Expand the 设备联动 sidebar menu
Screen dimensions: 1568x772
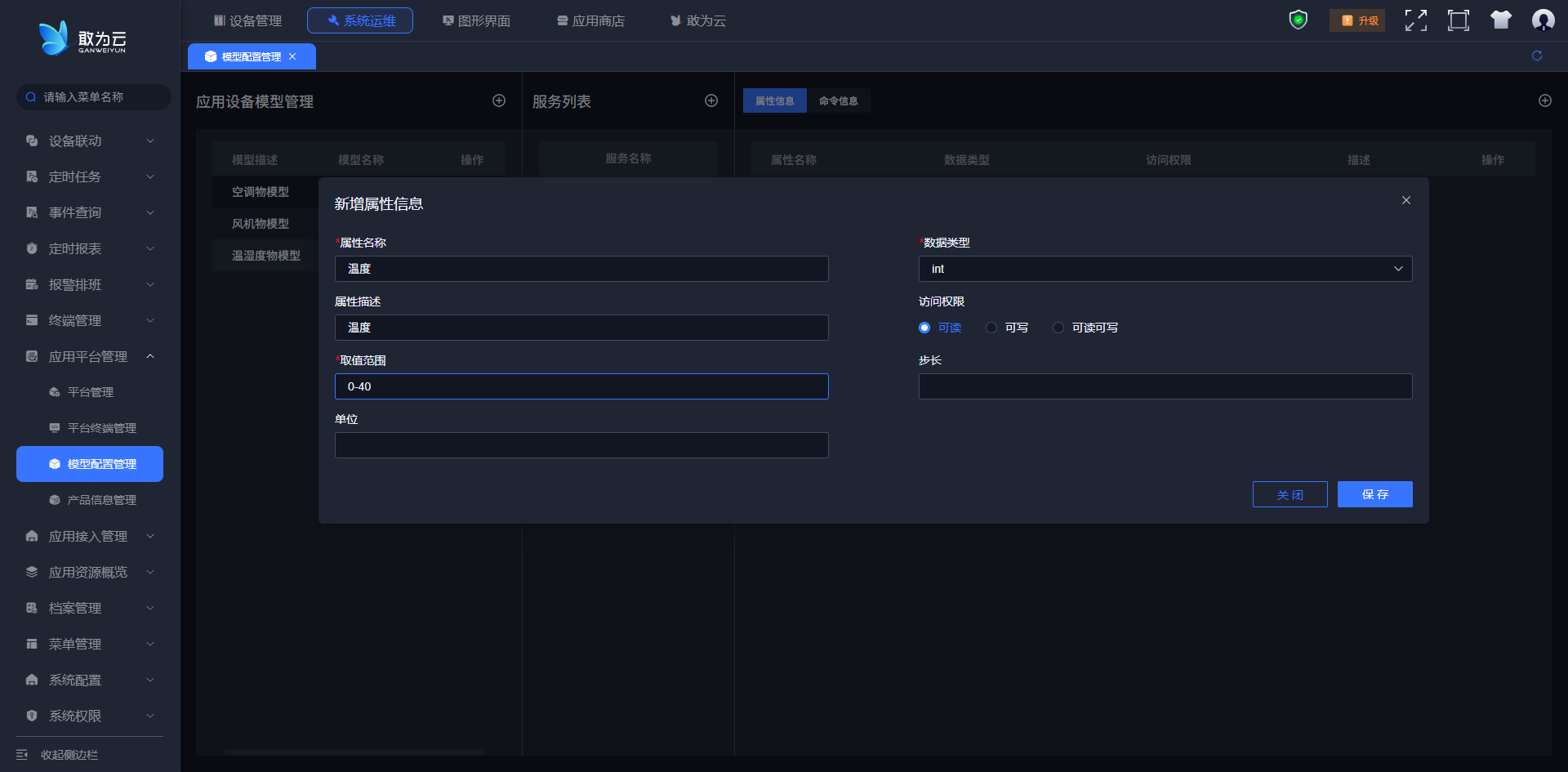[88, 141]
